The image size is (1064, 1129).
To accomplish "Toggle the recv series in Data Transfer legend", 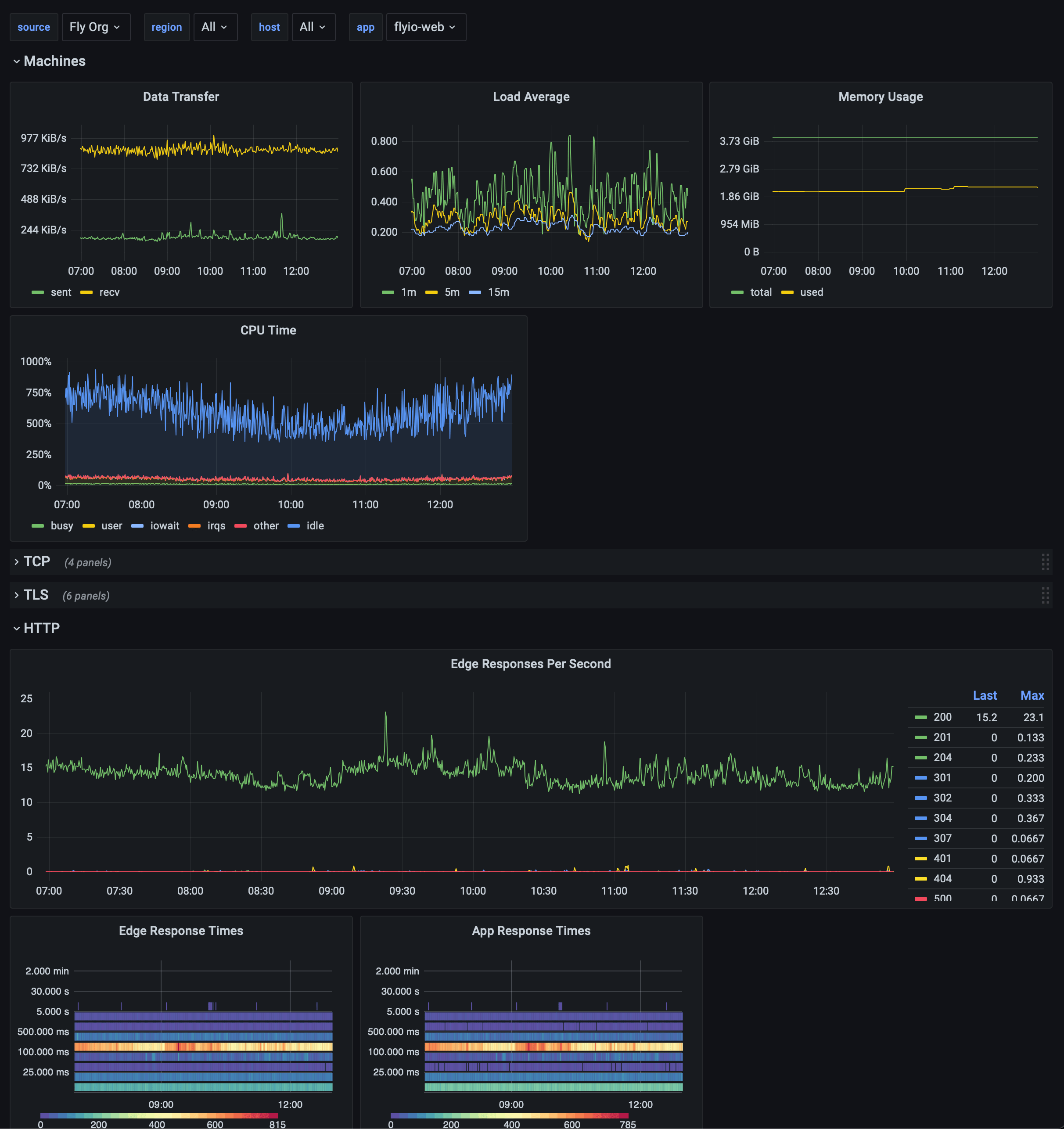I will (x=109, y=292).
